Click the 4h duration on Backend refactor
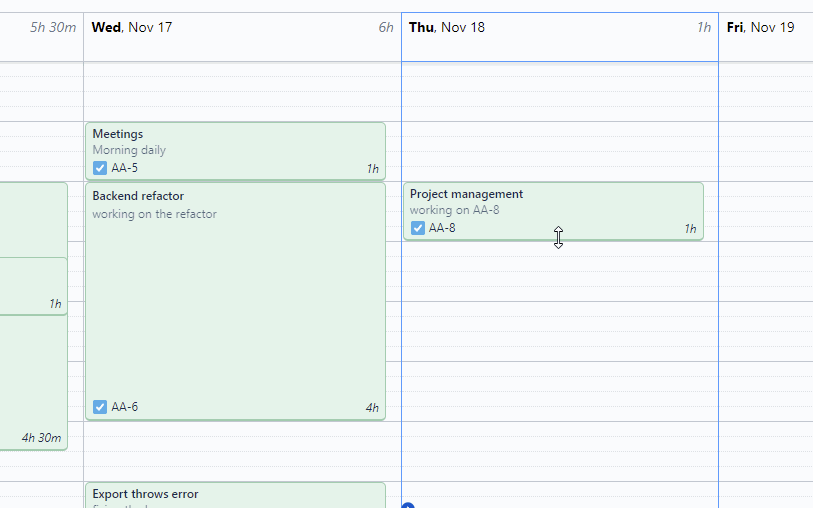 coord(372,408)
